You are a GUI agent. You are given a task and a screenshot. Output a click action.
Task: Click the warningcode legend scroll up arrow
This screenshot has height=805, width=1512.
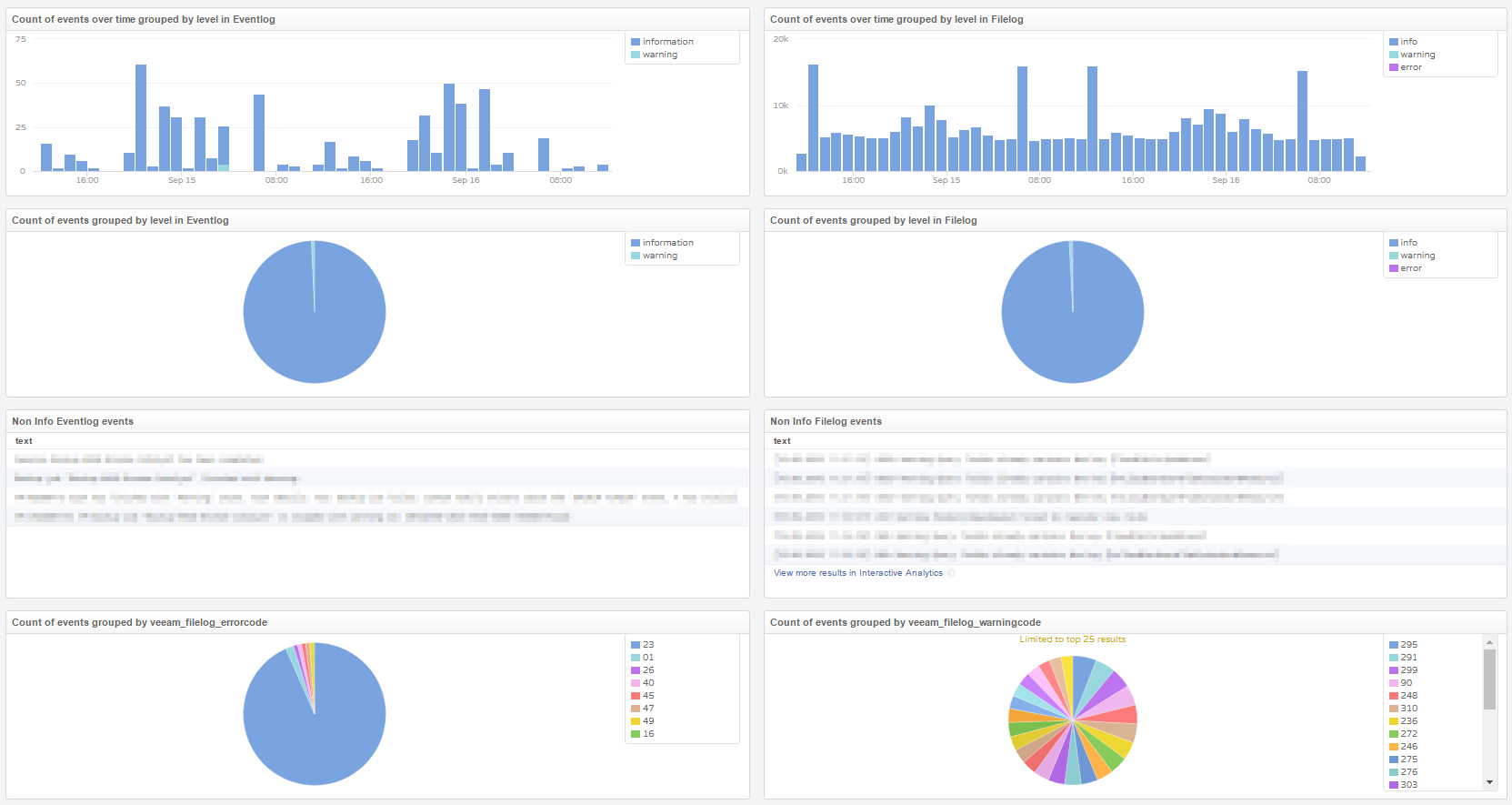[x=1489, y=642]
